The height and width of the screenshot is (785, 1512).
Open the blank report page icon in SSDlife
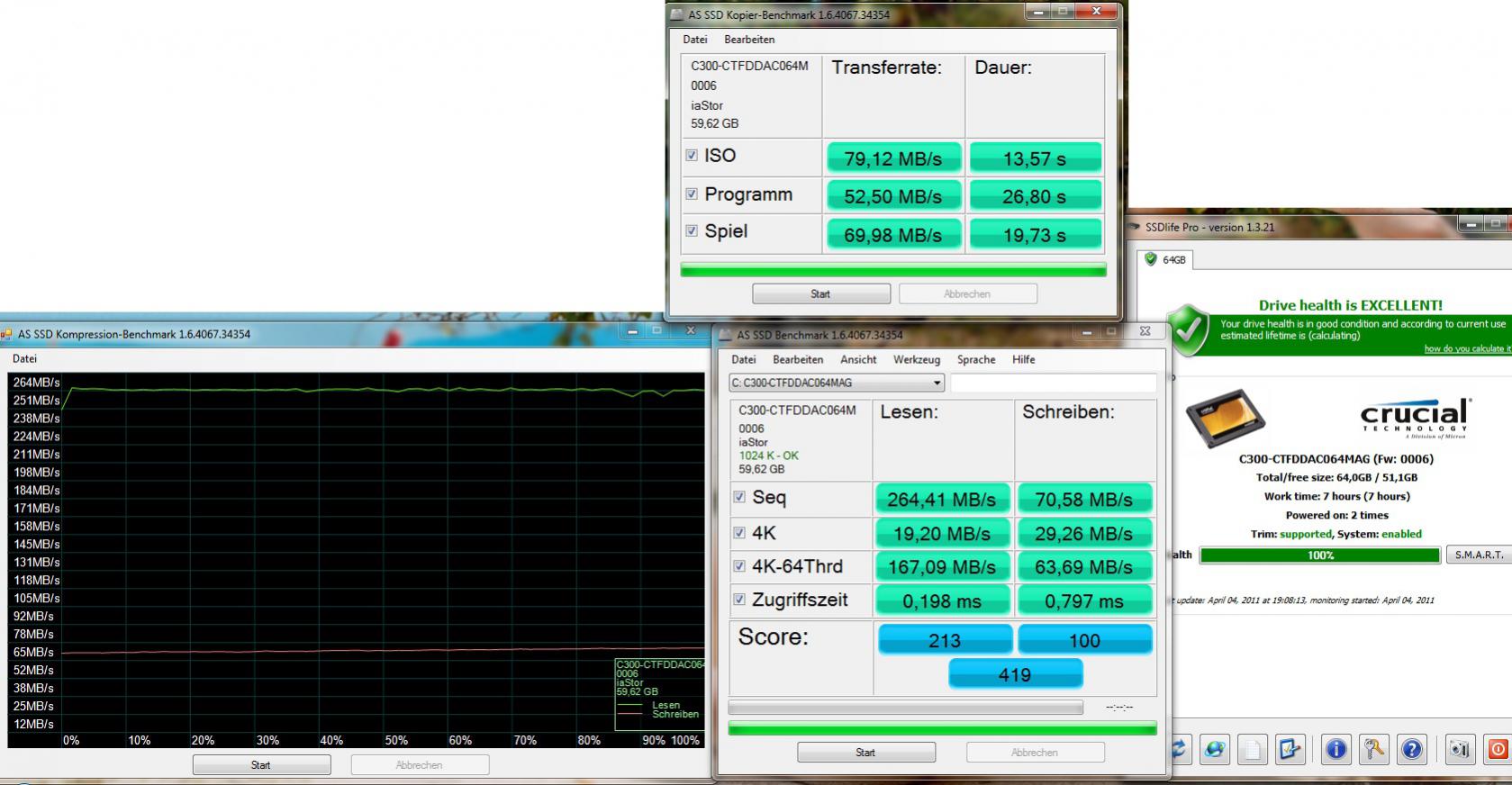1253,749
